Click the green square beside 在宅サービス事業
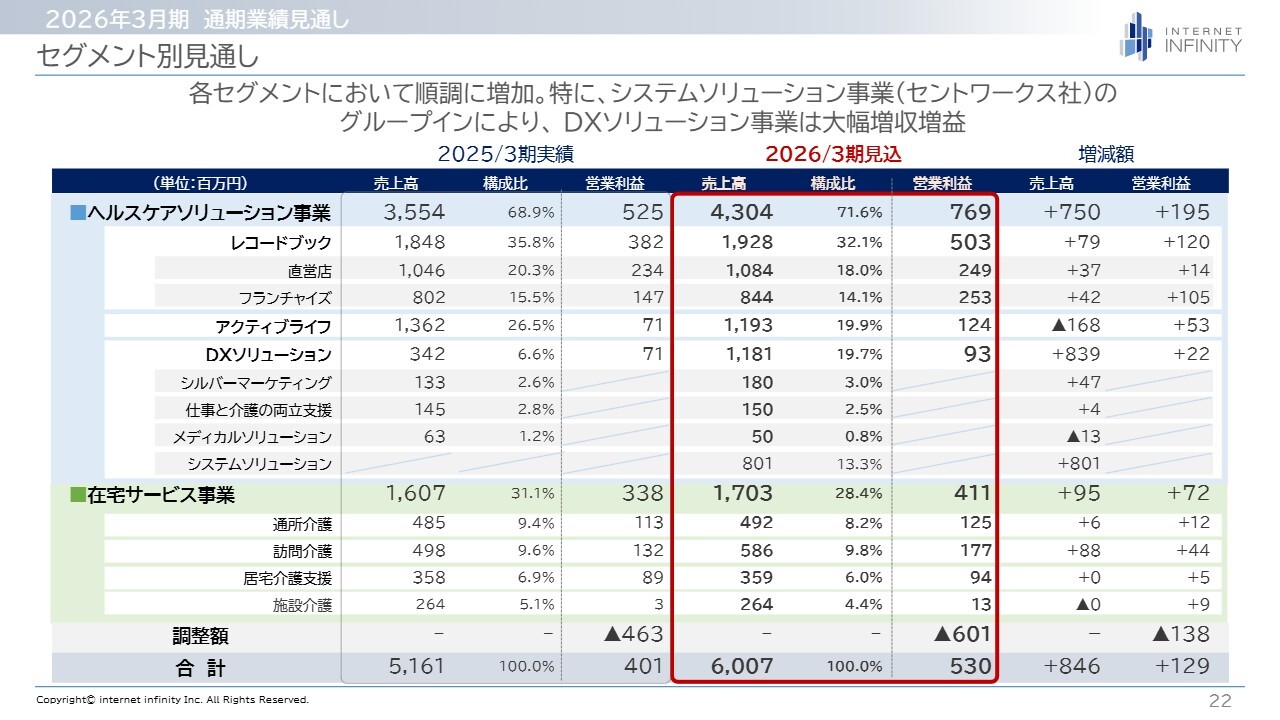The image size is (1280, 720). click(78, 495)
